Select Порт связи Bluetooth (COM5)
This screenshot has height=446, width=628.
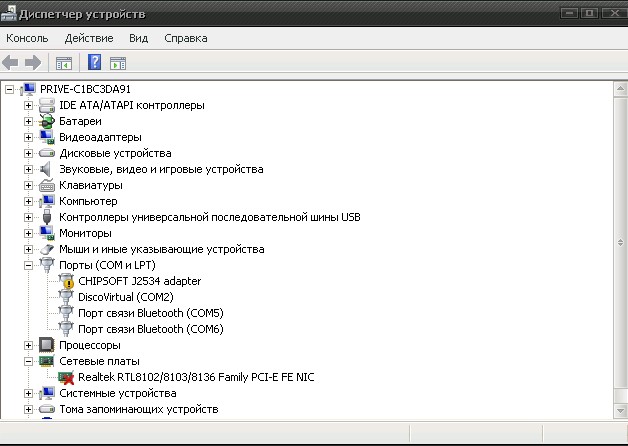(150, 313)
